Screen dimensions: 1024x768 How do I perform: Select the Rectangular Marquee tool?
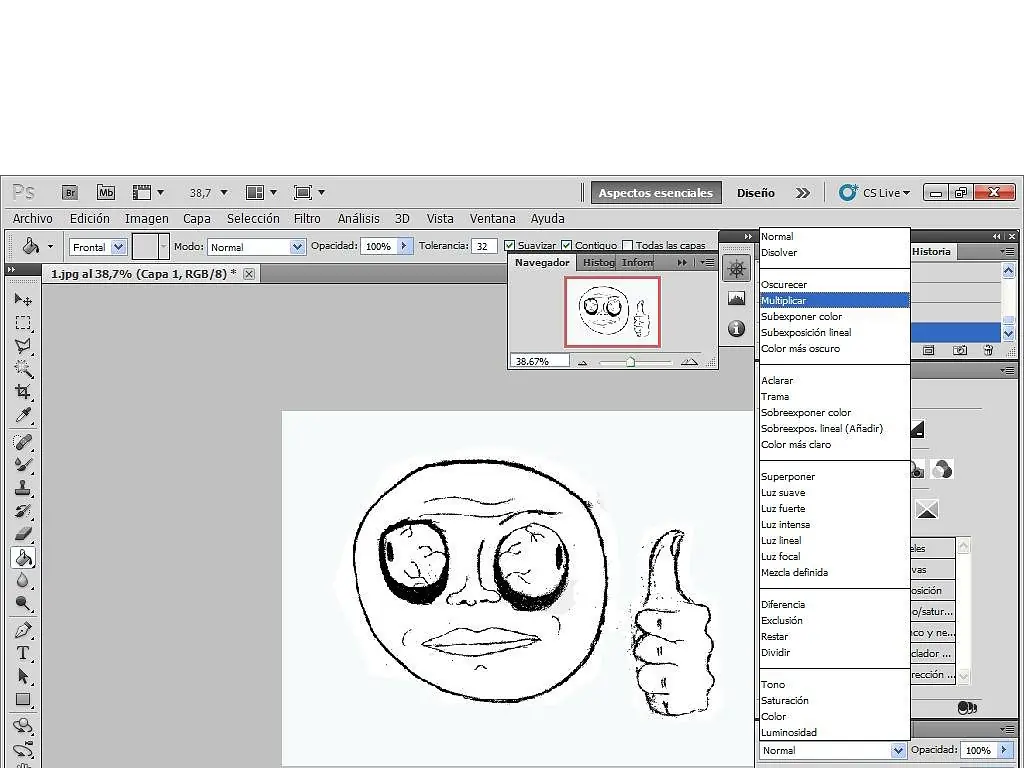click(23, 323)
